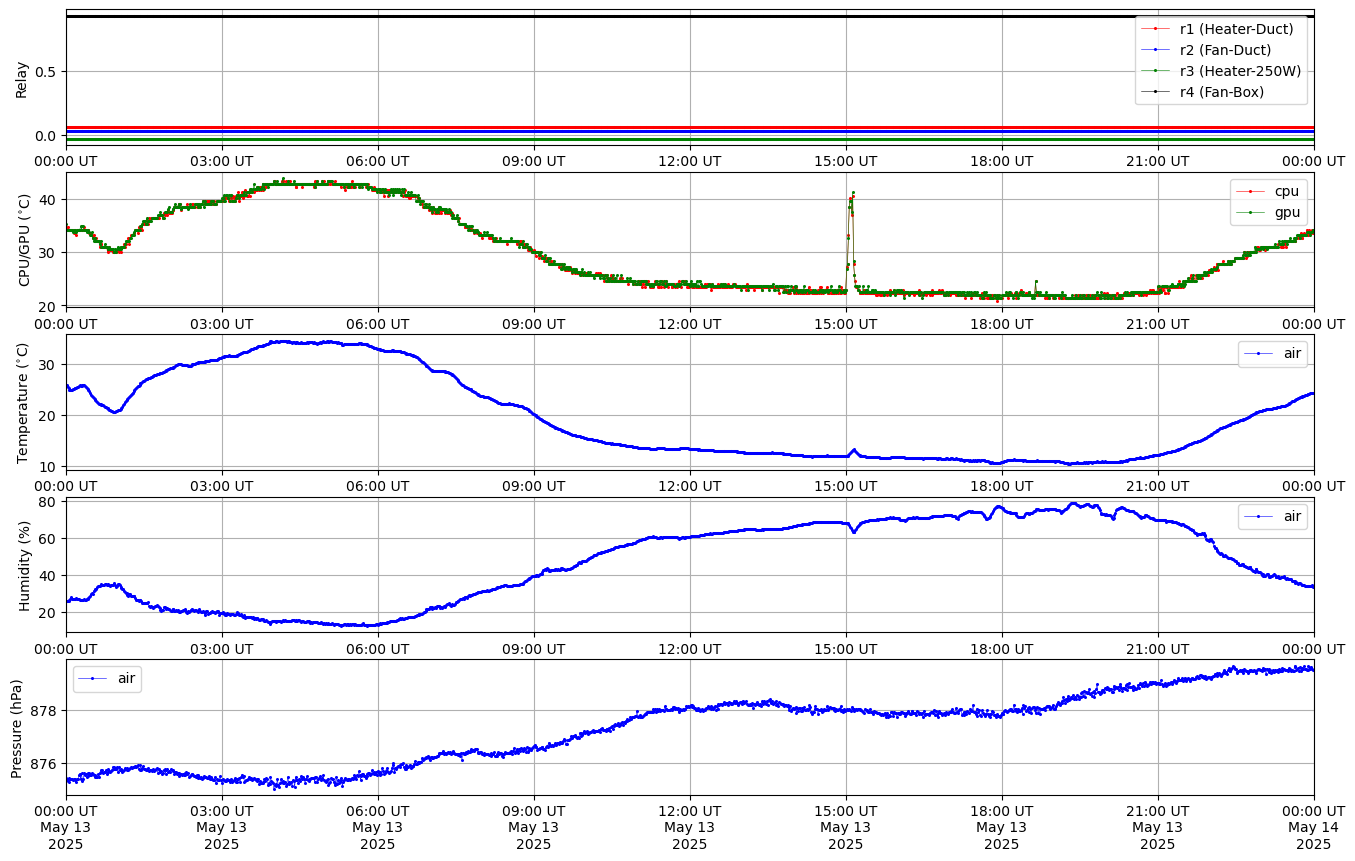Screen dimensions: 1355x861
Task: Select the Humidity (%) axis label
Action: coord(24,565)
